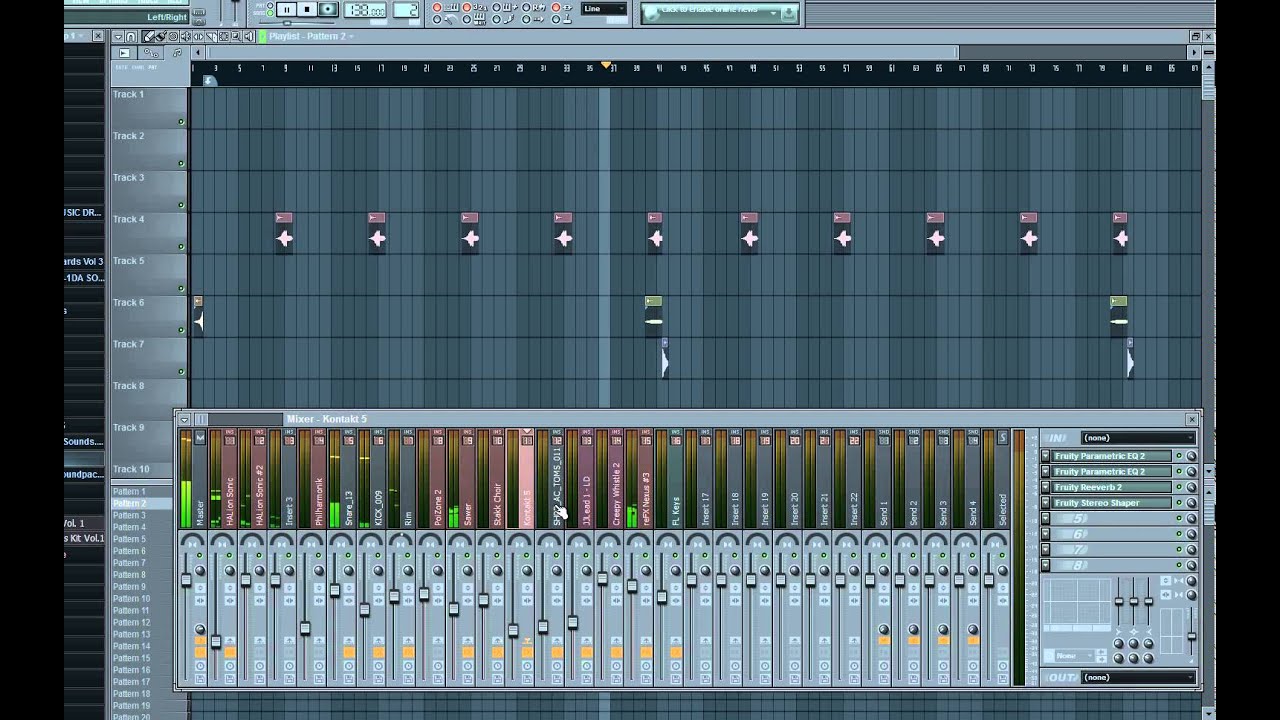
Task: Disable Fruity Stereo Shaper via its LED
Action: tap(1179, 503)
